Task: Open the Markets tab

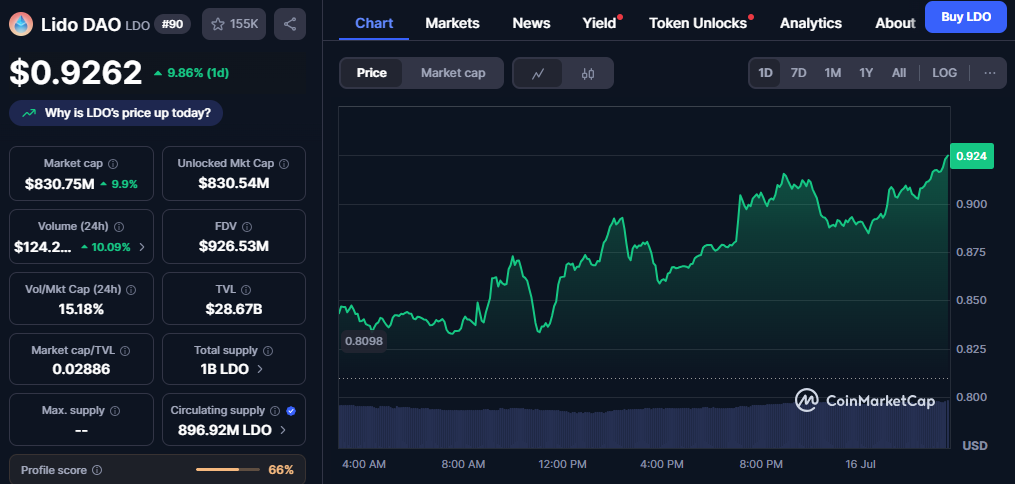Action: [x=452, y=23]
